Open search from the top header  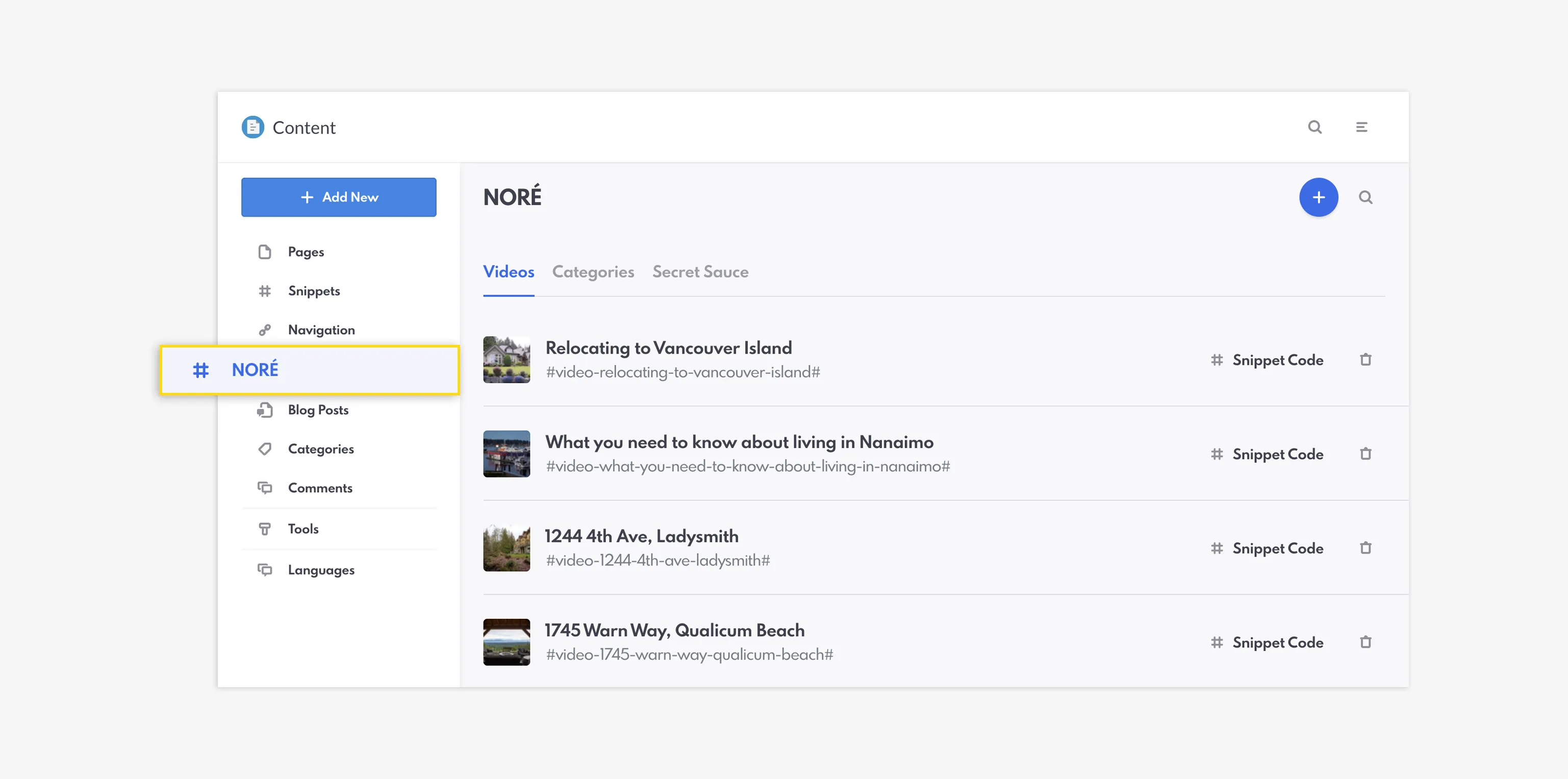pyautogui.click(x=1315, y=127)
